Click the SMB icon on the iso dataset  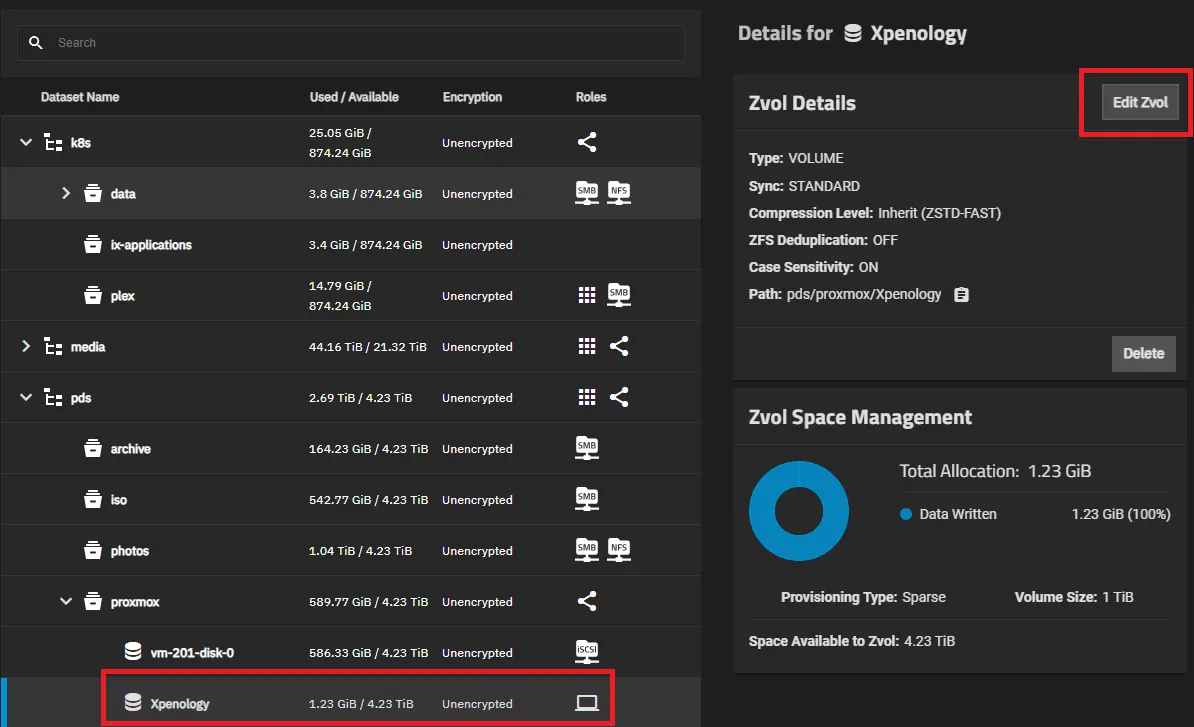[x=587, y=499]
